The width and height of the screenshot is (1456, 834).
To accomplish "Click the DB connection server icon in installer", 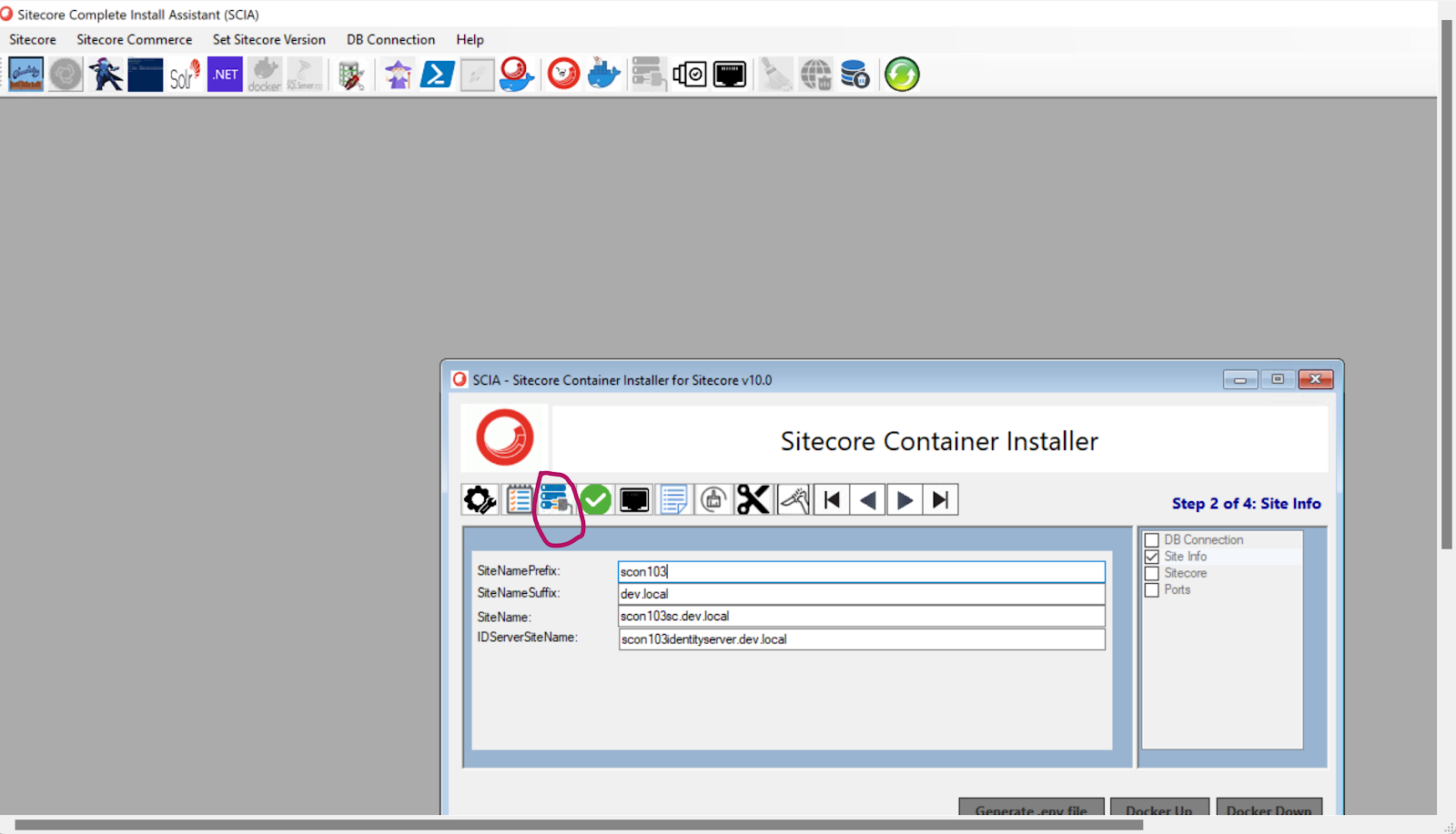I will pyautogui.click(x=556, y=499).
